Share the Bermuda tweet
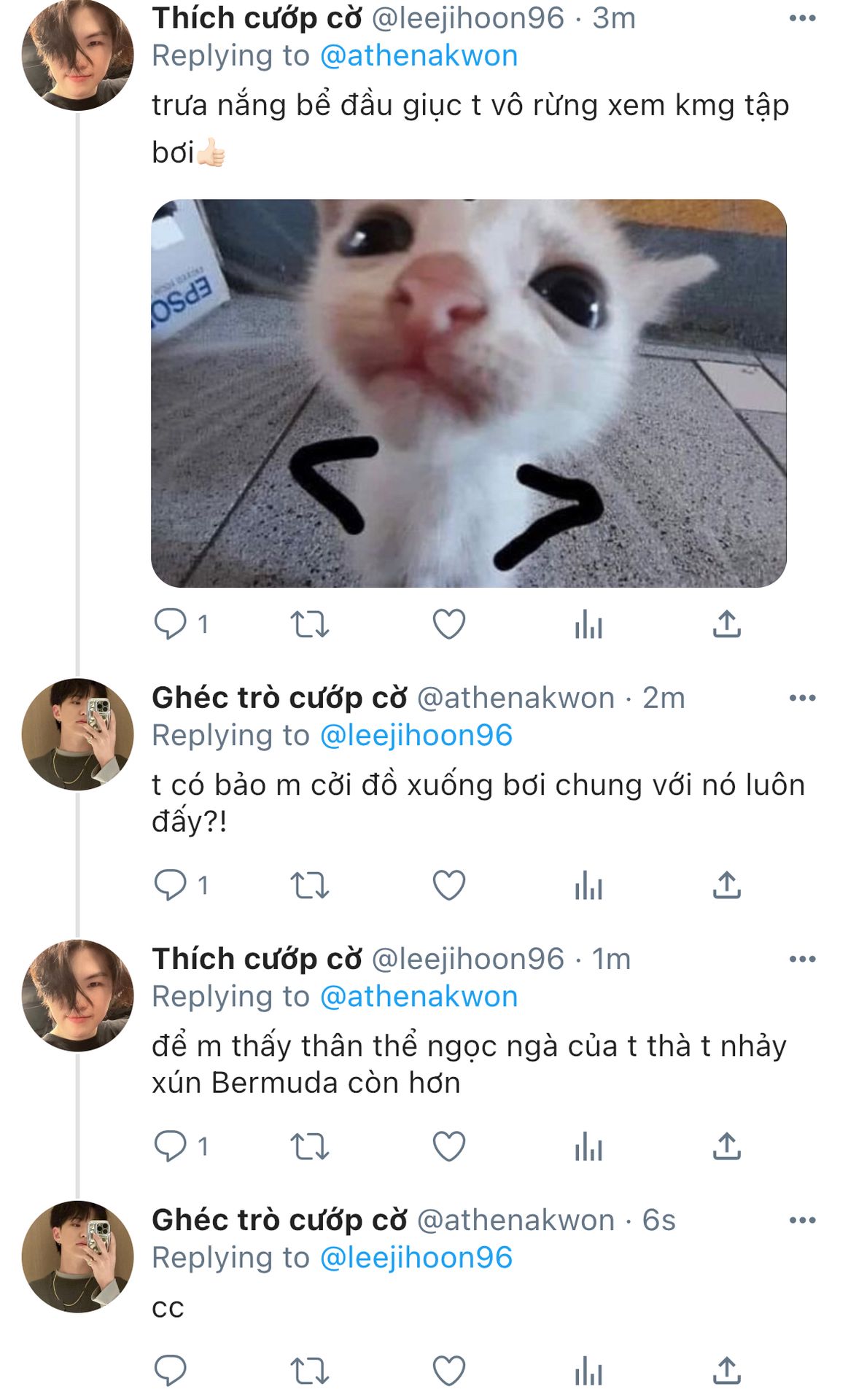 click(x=726, y=1147)
